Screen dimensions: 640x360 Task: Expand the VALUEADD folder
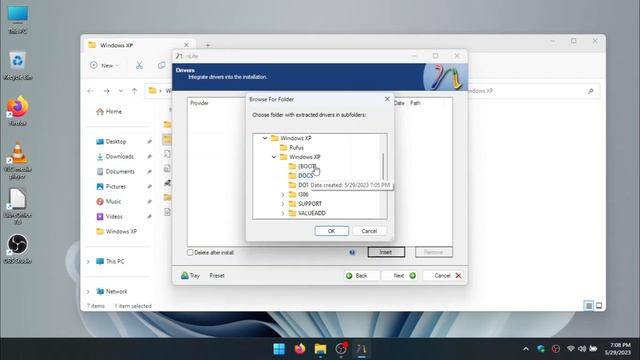[283, 213]
